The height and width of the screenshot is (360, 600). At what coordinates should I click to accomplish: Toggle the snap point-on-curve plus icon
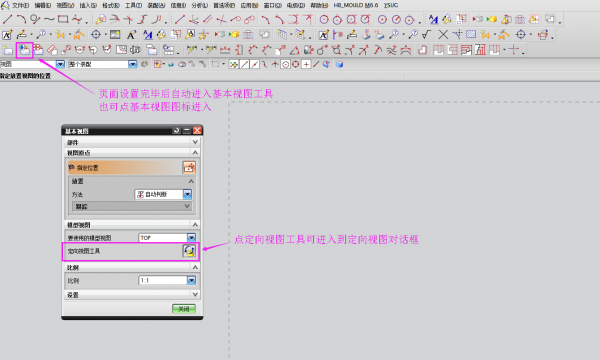point(306,65)
